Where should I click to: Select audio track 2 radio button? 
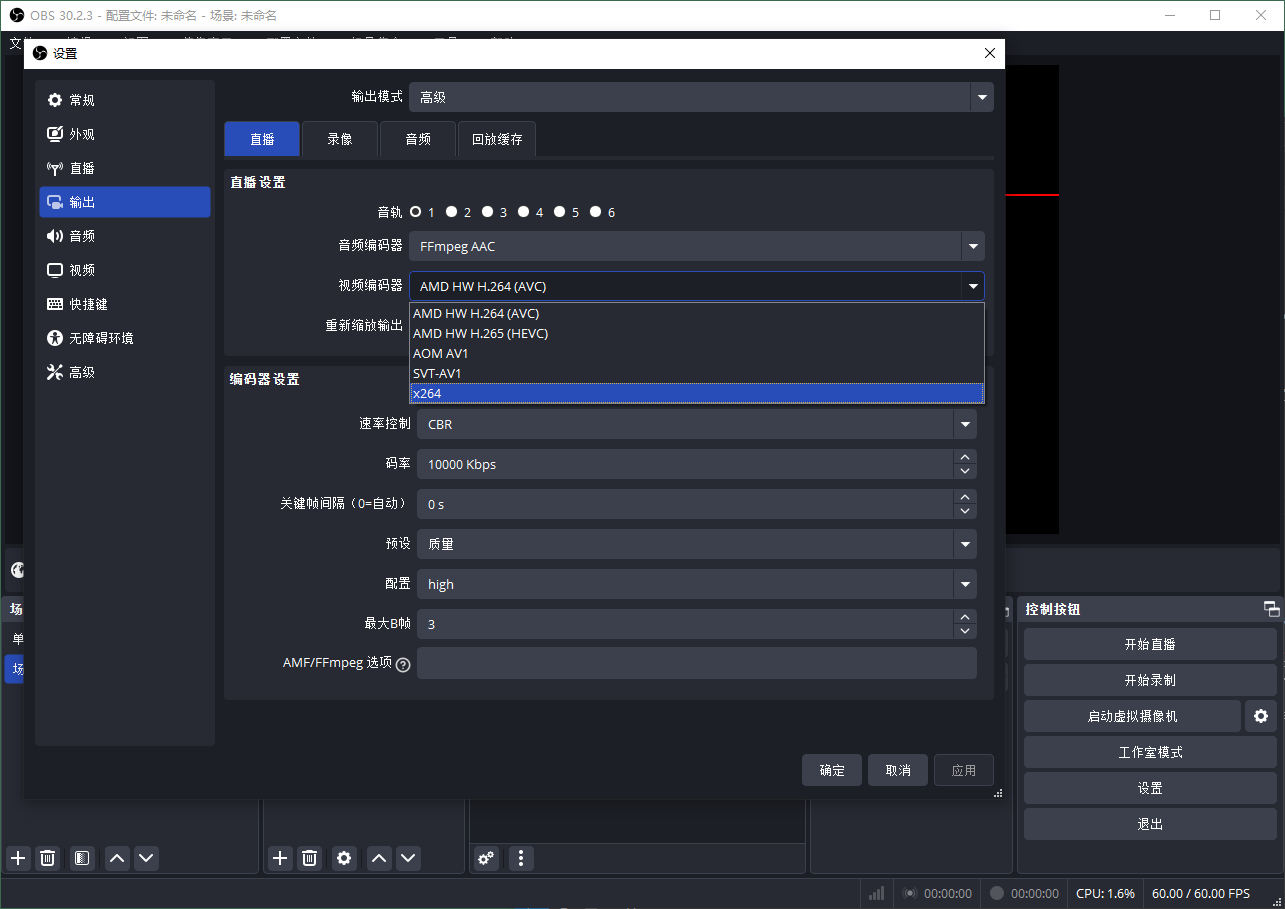click(452, 212)
